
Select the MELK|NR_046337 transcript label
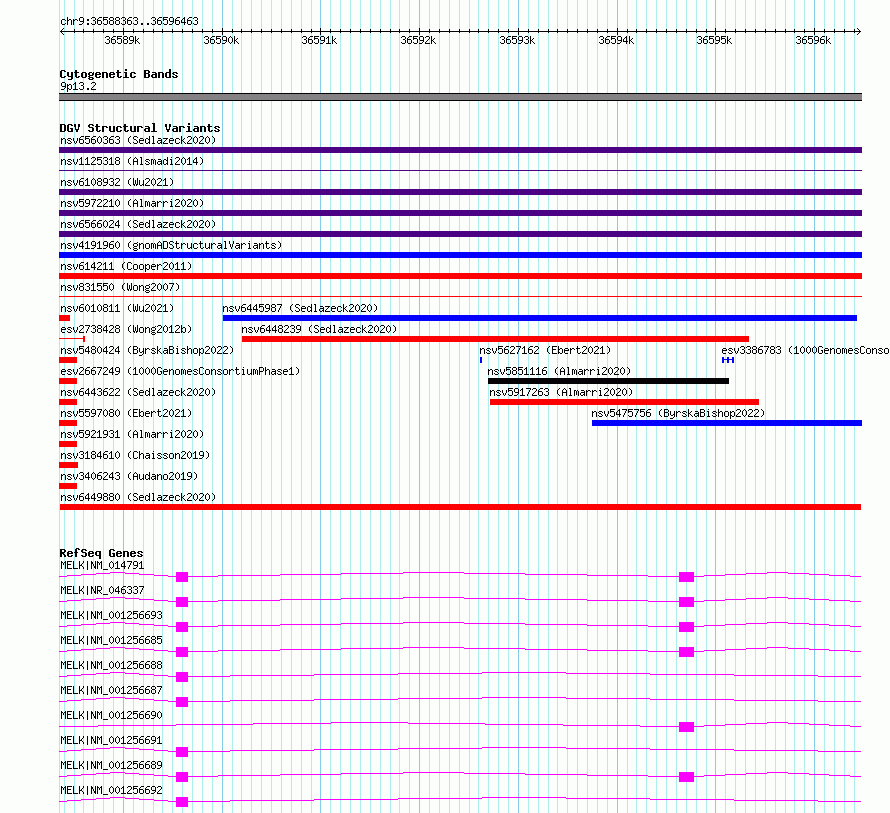coord(102,590)
